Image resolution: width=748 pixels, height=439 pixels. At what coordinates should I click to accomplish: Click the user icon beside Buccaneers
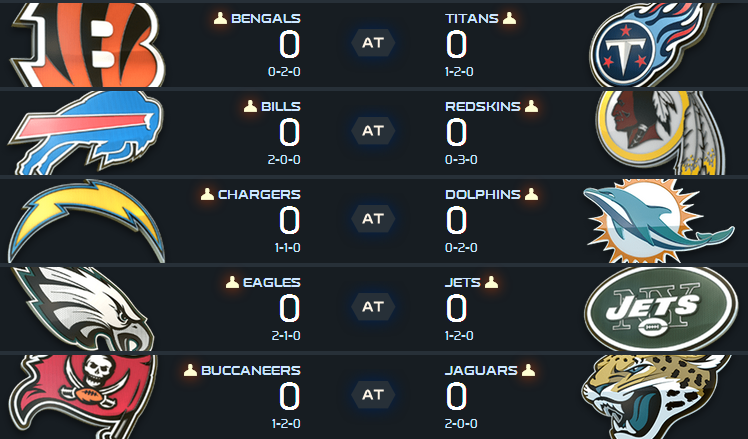point(190,370)
